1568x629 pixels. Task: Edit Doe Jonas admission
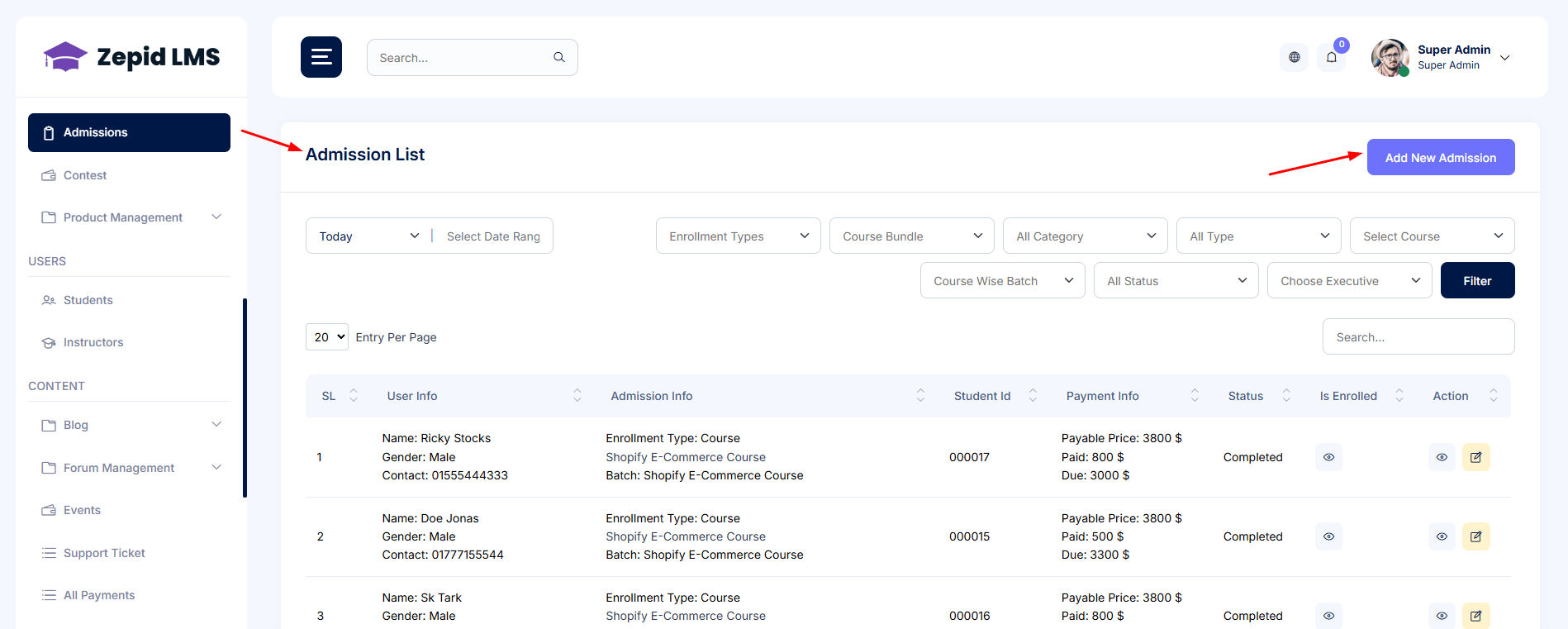(x=1476, y=536)
